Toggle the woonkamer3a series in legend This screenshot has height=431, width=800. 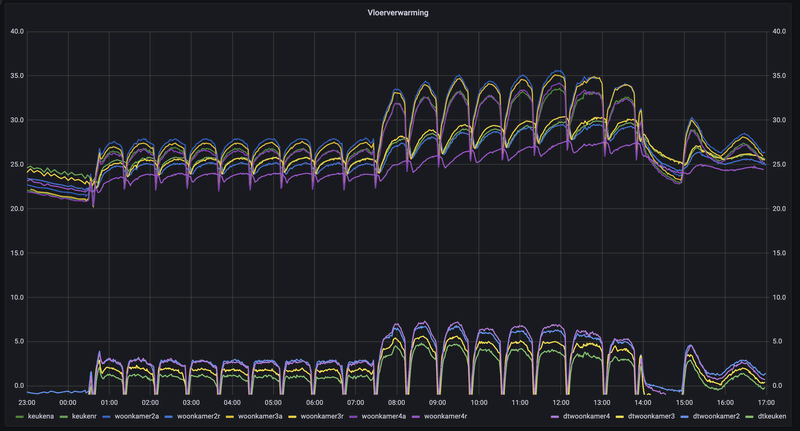click(260, 416)
